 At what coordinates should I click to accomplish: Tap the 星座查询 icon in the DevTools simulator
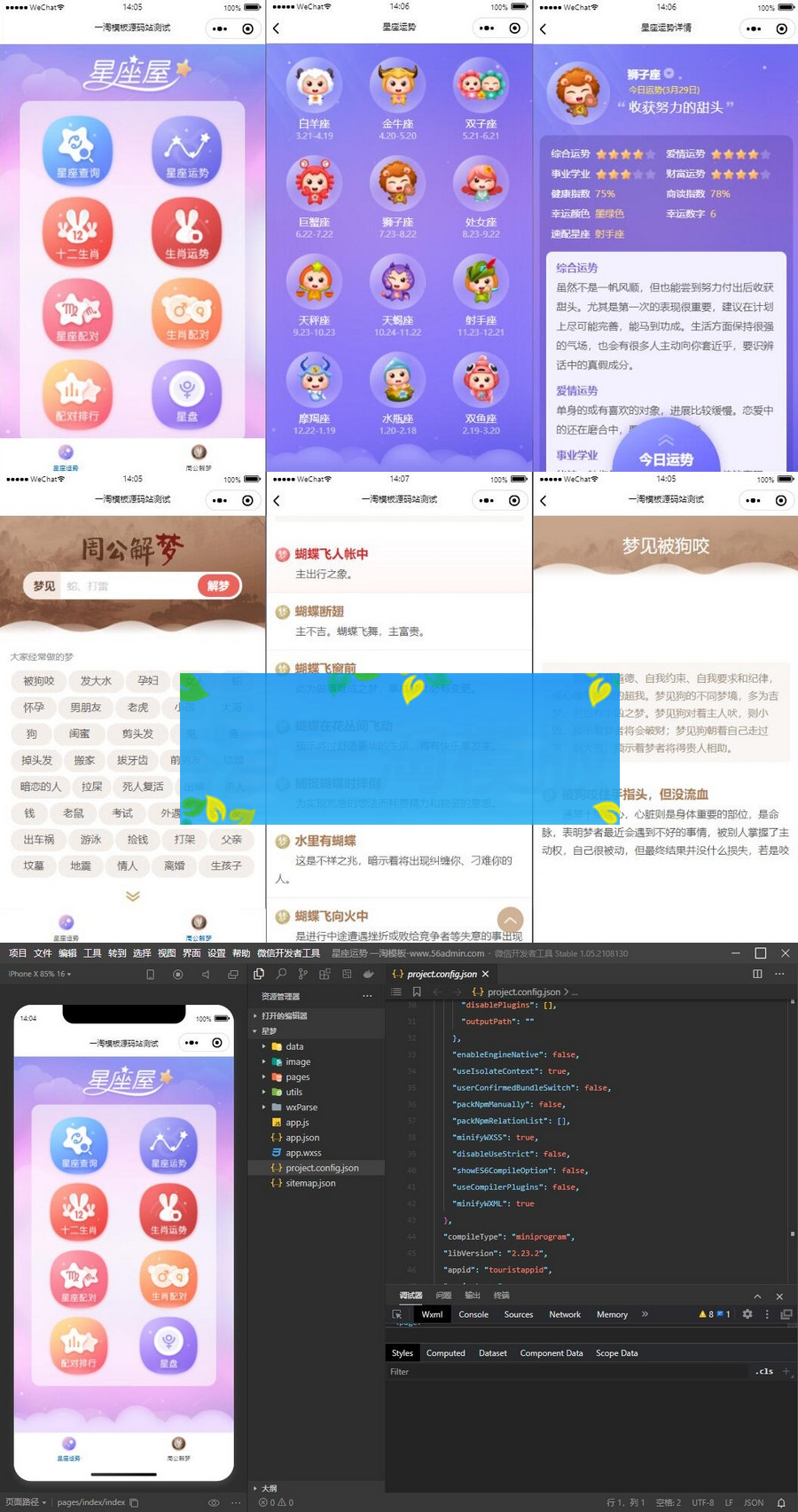coord(78,1142)
